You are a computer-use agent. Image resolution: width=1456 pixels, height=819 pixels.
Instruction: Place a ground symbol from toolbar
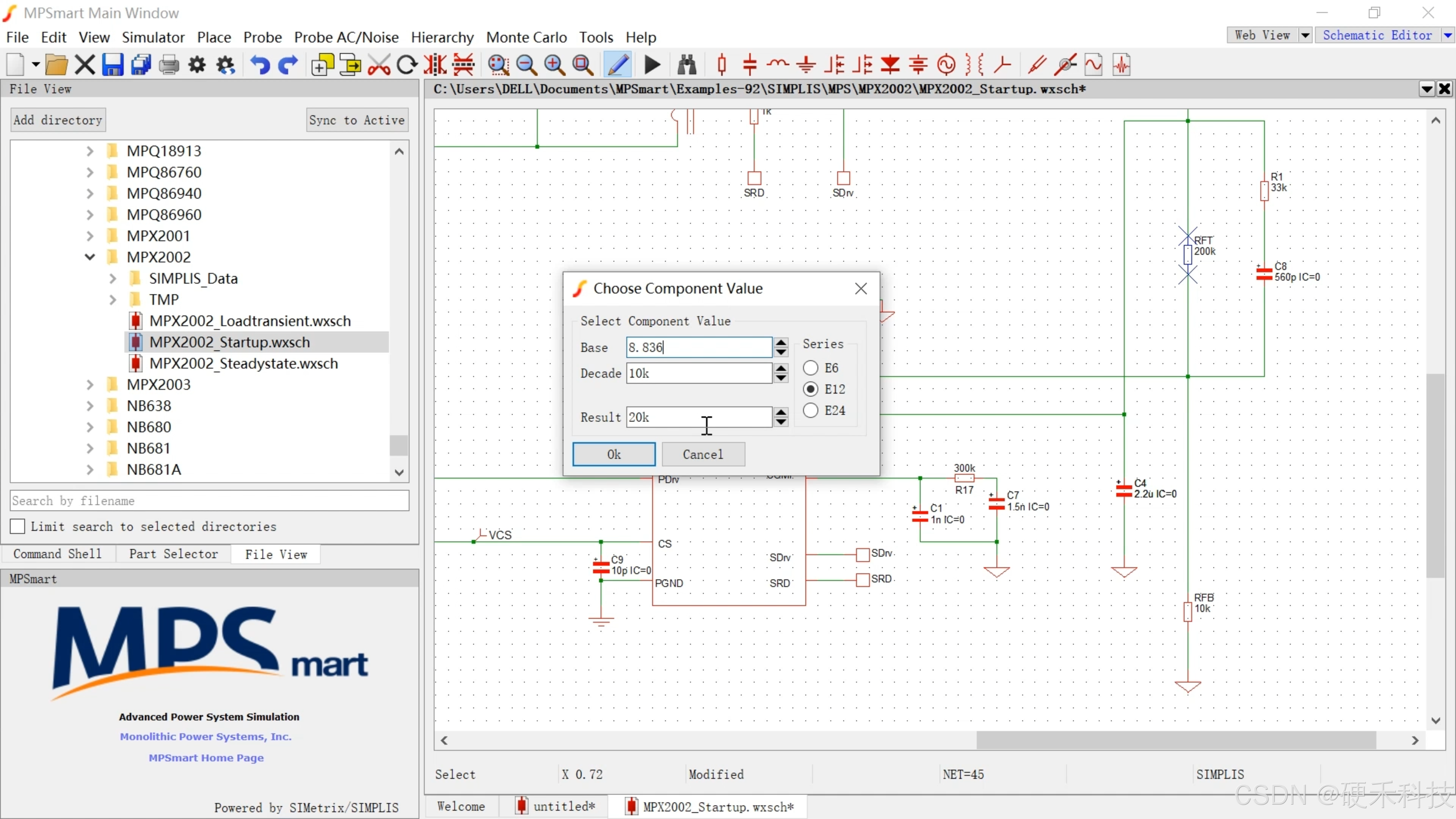[806, 65]
